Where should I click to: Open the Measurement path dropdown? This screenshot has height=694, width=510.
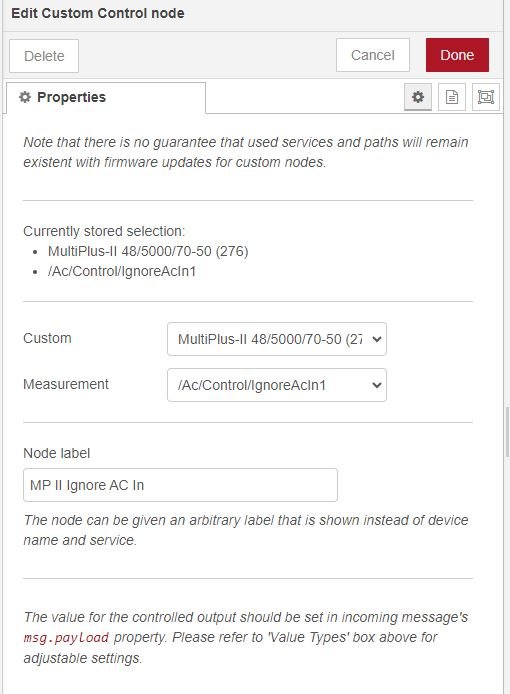277,385
